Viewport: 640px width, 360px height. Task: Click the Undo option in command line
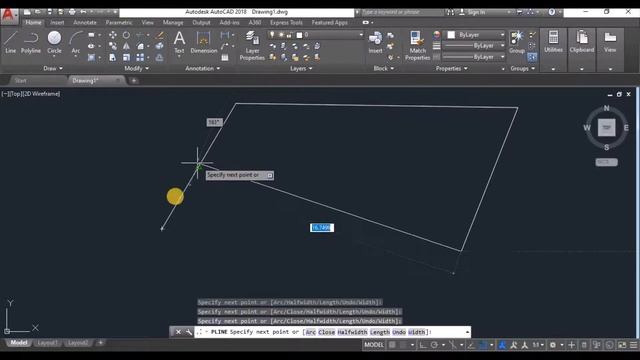point(399,332)
